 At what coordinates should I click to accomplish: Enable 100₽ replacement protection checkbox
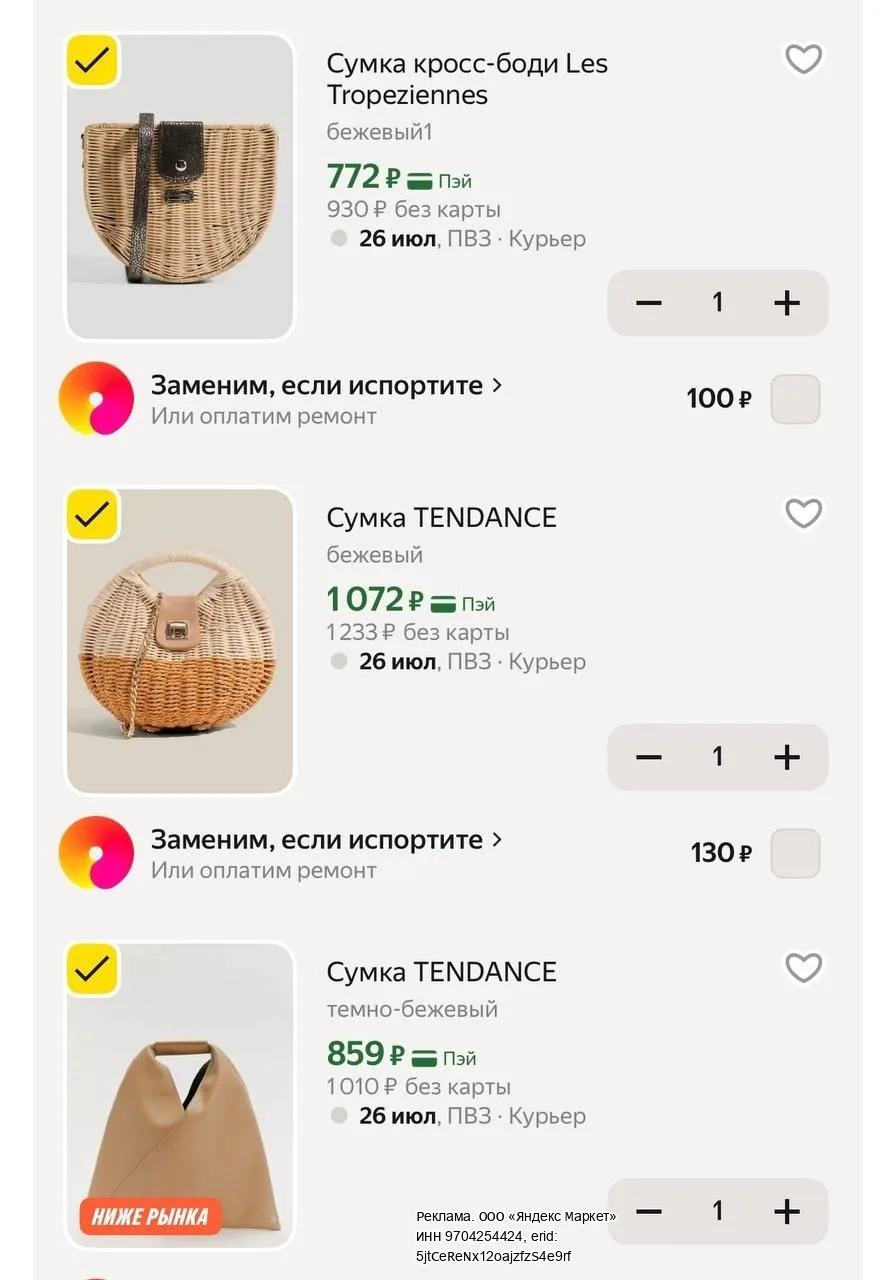(x=796, y=399)
